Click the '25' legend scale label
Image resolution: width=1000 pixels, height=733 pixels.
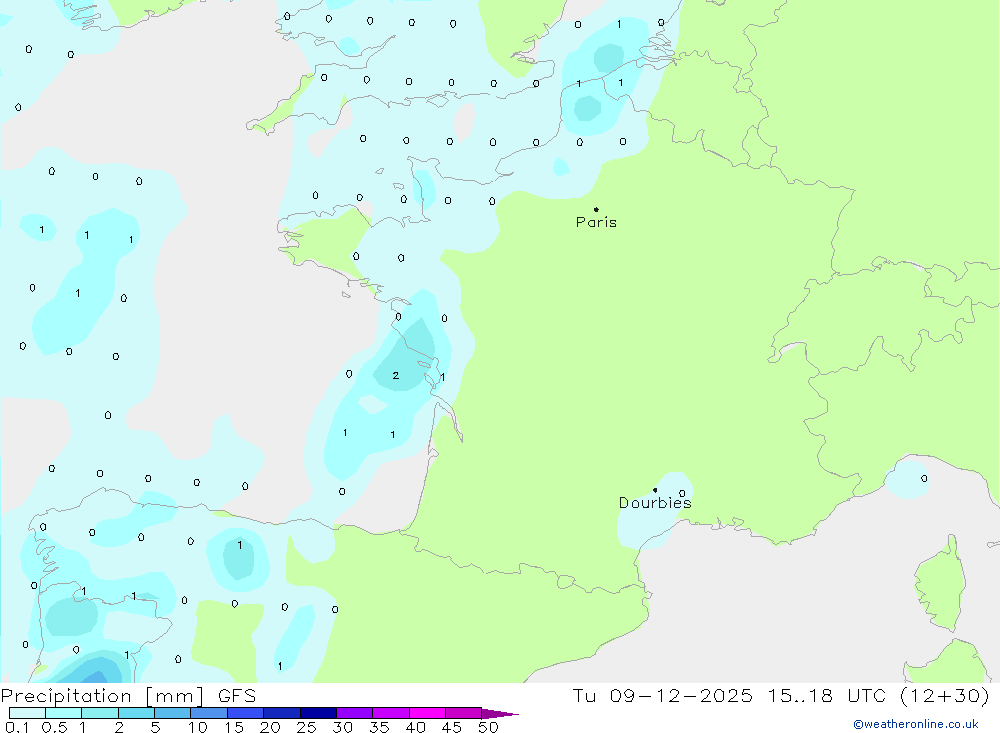[306, 727]
